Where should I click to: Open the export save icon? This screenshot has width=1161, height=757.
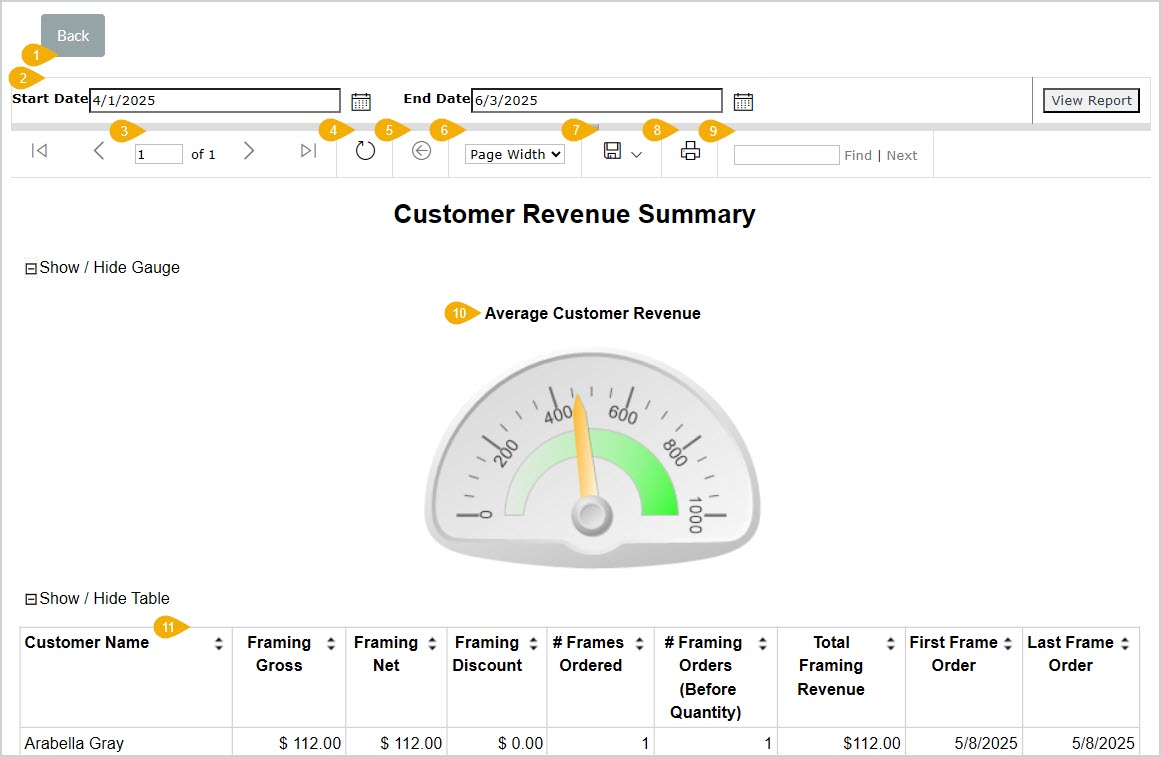coord(612,151)
